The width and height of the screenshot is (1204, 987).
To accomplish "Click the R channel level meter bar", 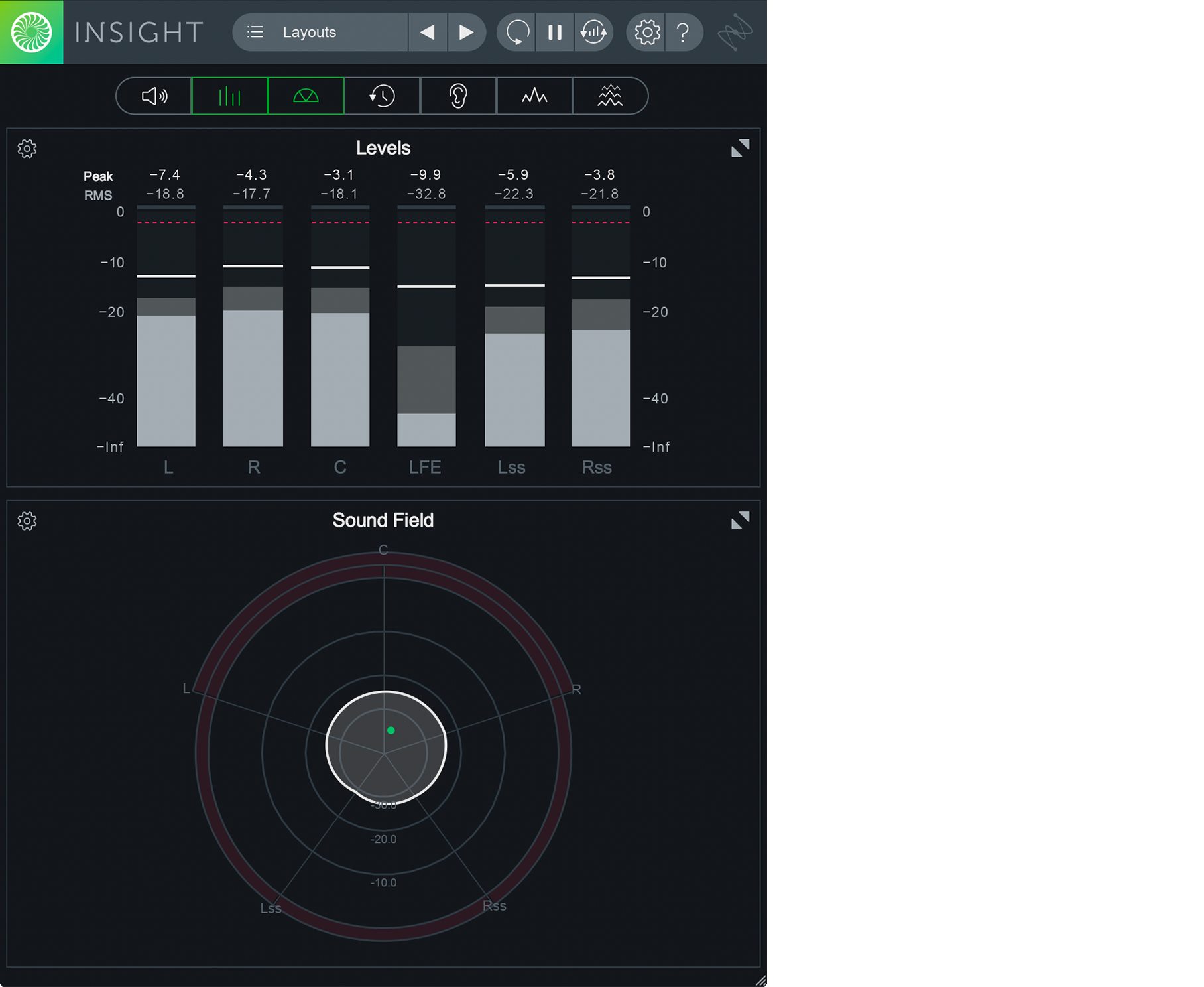I will (x=253, y=326).
